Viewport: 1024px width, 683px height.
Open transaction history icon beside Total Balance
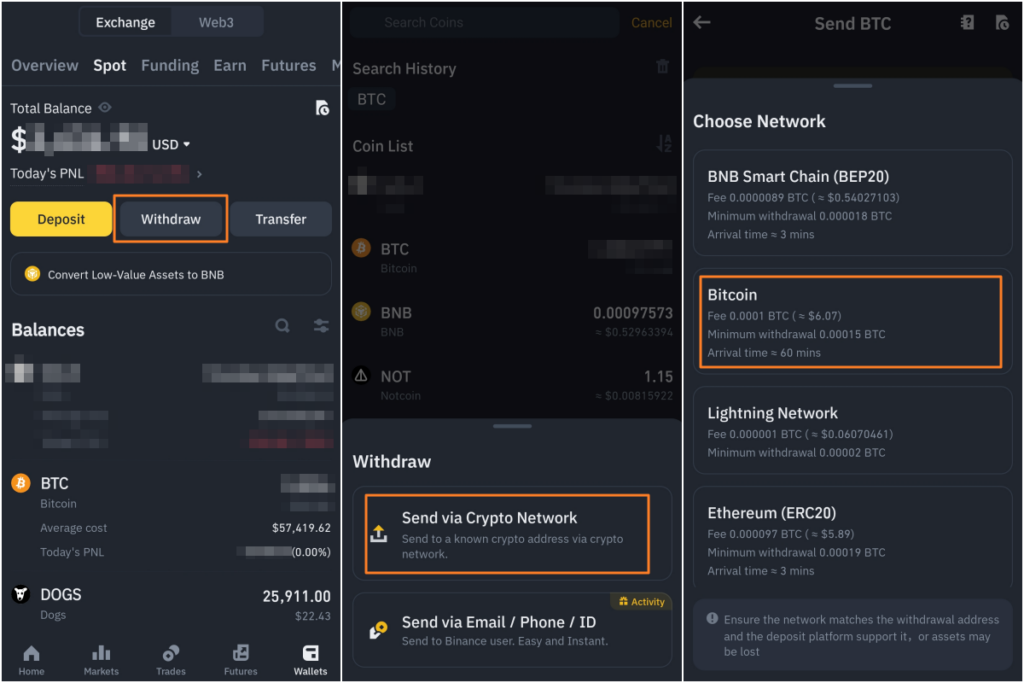(x=322, y=108)
